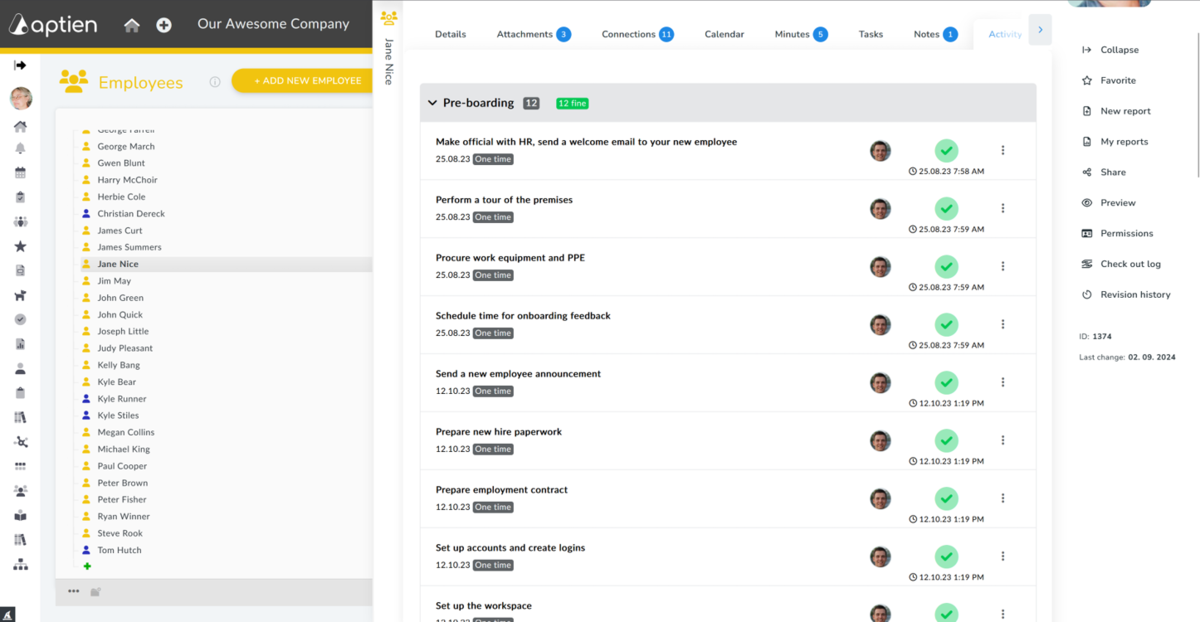
Task: Open the three-dots menu under employee list
Action: coord(73,591)
